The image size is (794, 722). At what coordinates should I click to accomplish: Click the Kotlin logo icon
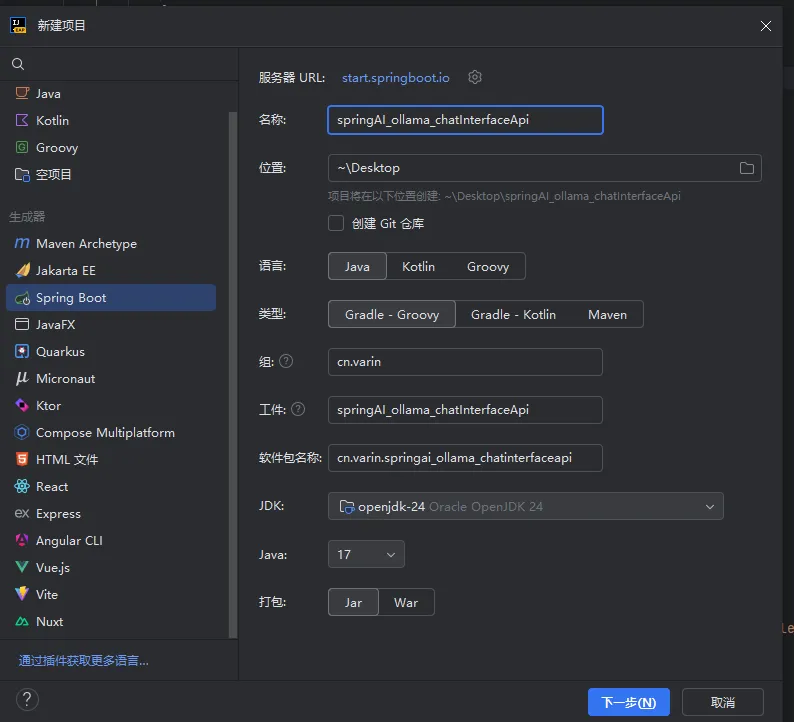click(x=22, y=120)
